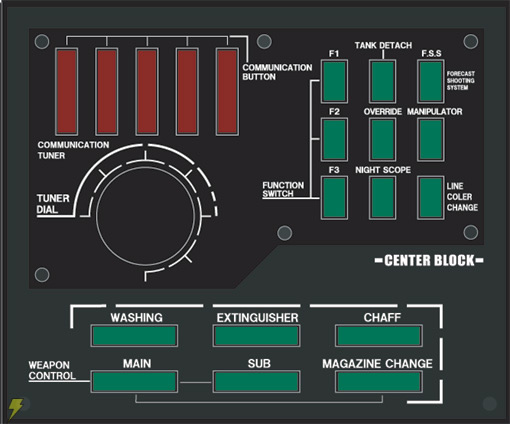Select the Main weapon control button
The height and width of the screenshot is (424, 510).
134,382
